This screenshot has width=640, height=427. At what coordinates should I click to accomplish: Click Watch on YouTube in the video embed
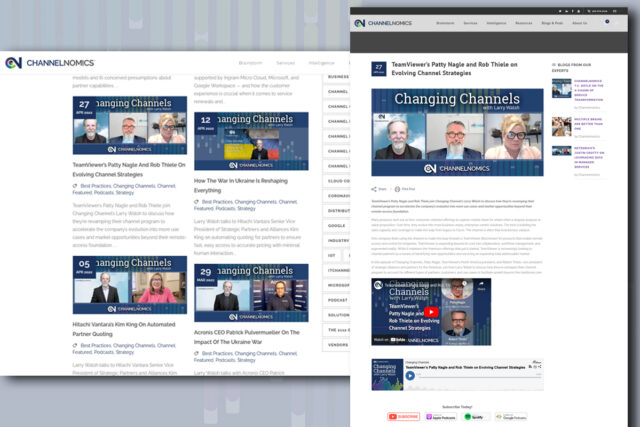389,339
